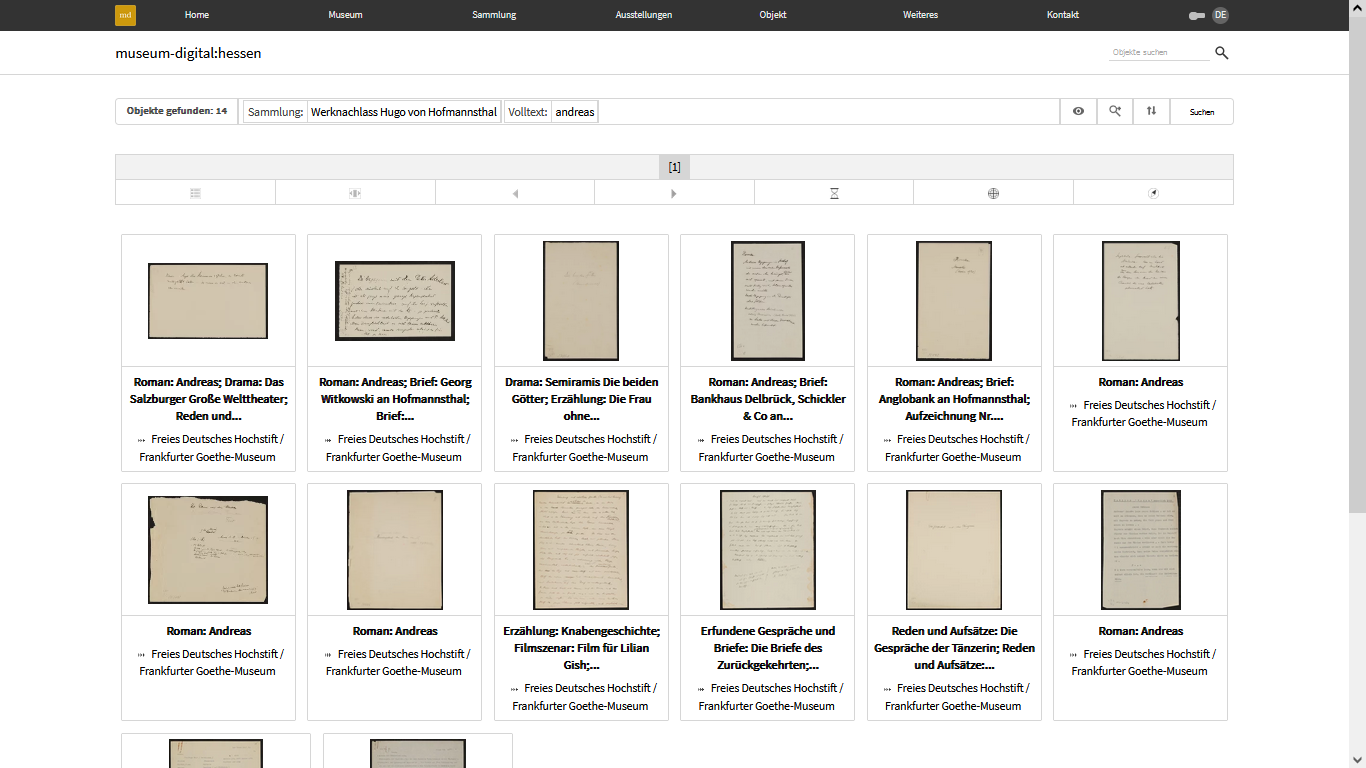Viewport: 1366px width, 768px height.
Task: Open Erzählung: Knabengeschichte object link
Action: 581,647
